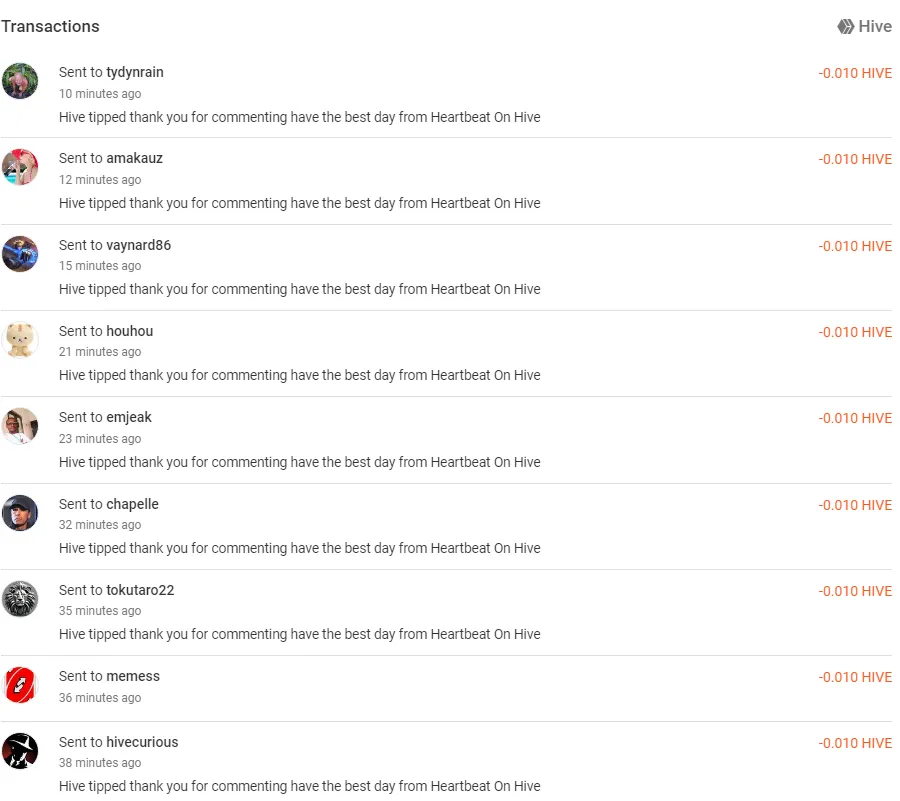Click hivecurious's black avatar
Image resolution: width=900 pixels, height=801 pixels.
click(x=20, y=751)
